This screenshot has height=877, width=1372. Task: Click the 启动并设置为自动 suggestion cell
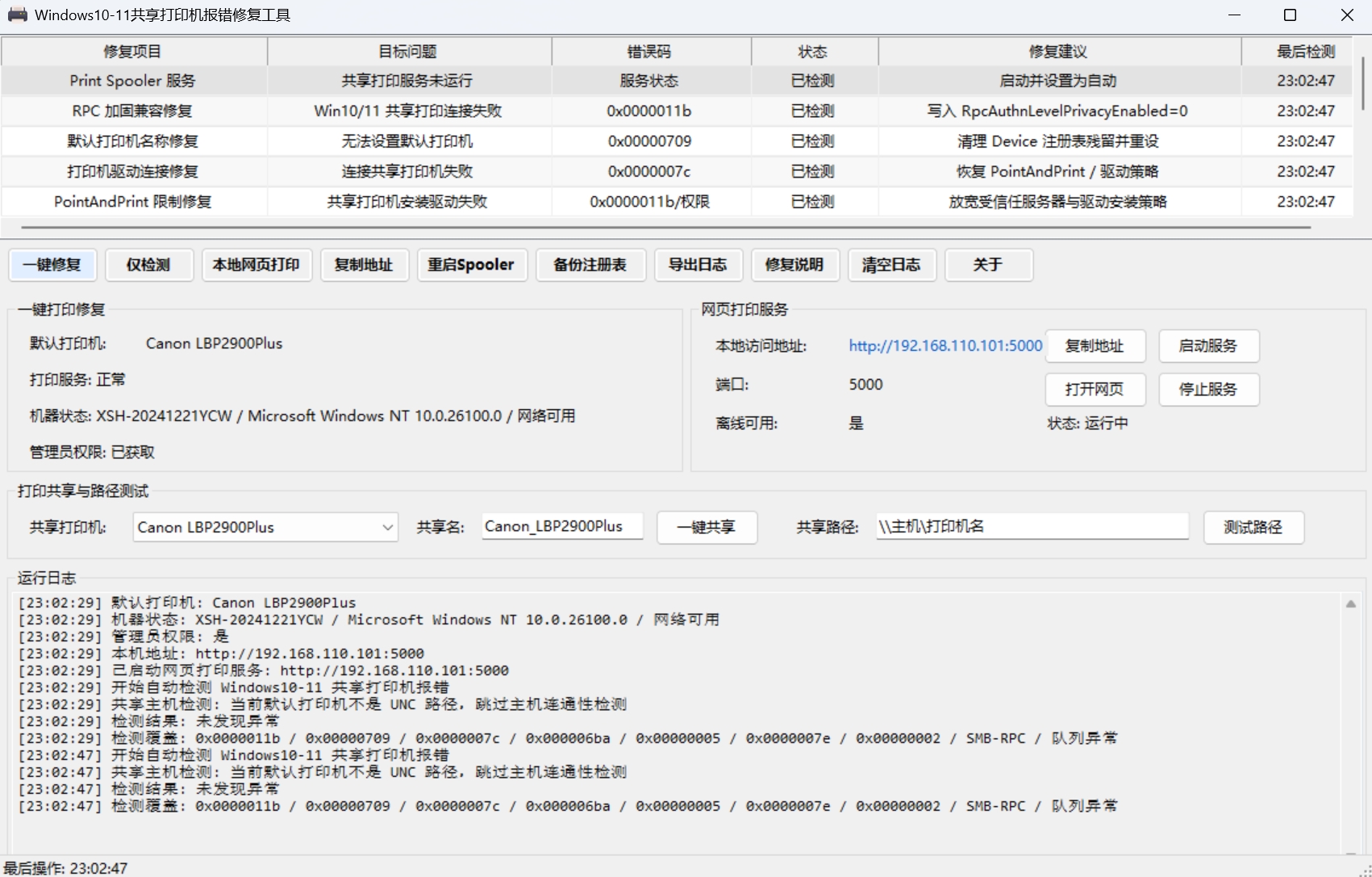(1058, 81)
